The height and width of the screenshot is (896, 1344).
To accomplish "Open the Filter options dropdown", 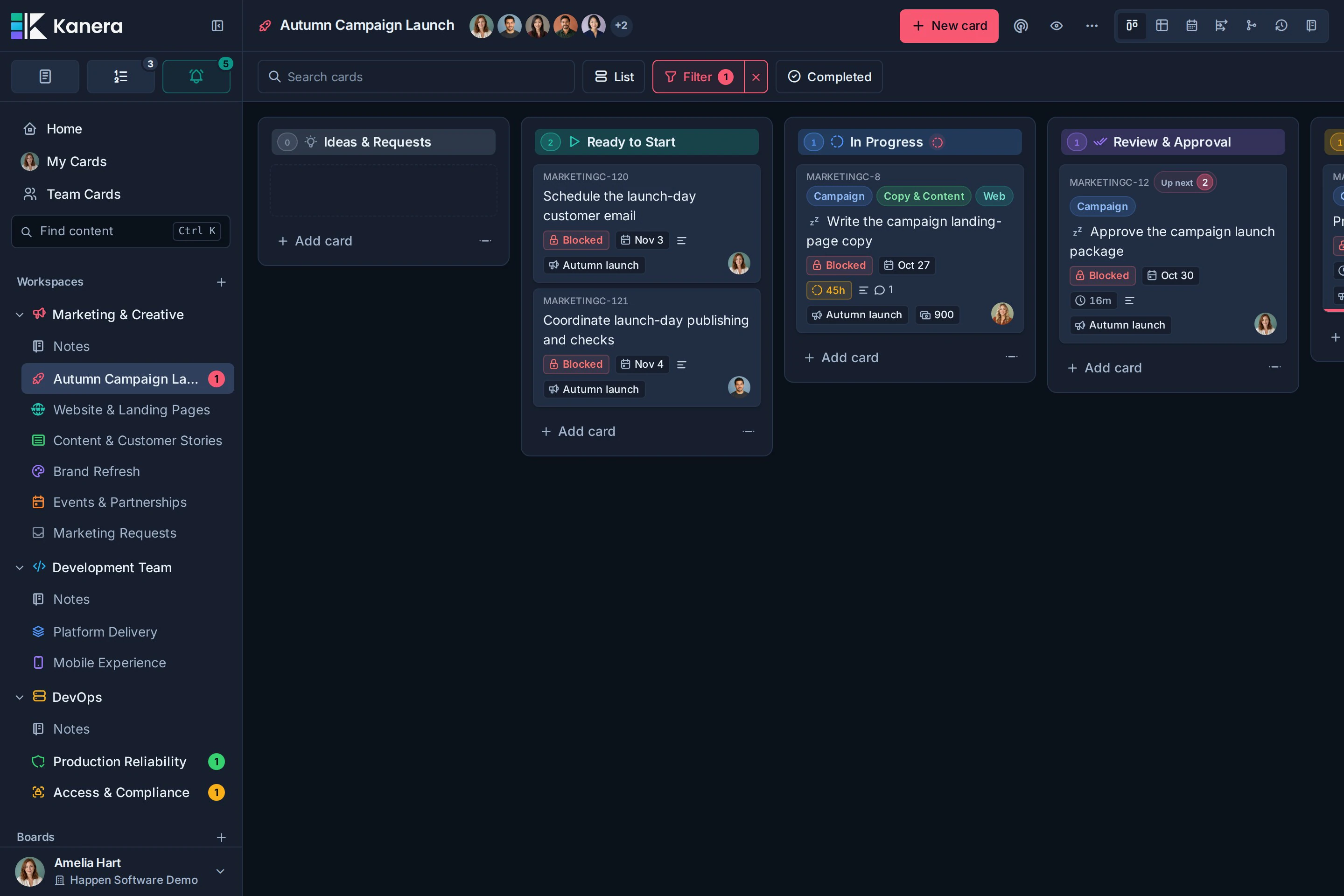I will (x=698, y=77).
